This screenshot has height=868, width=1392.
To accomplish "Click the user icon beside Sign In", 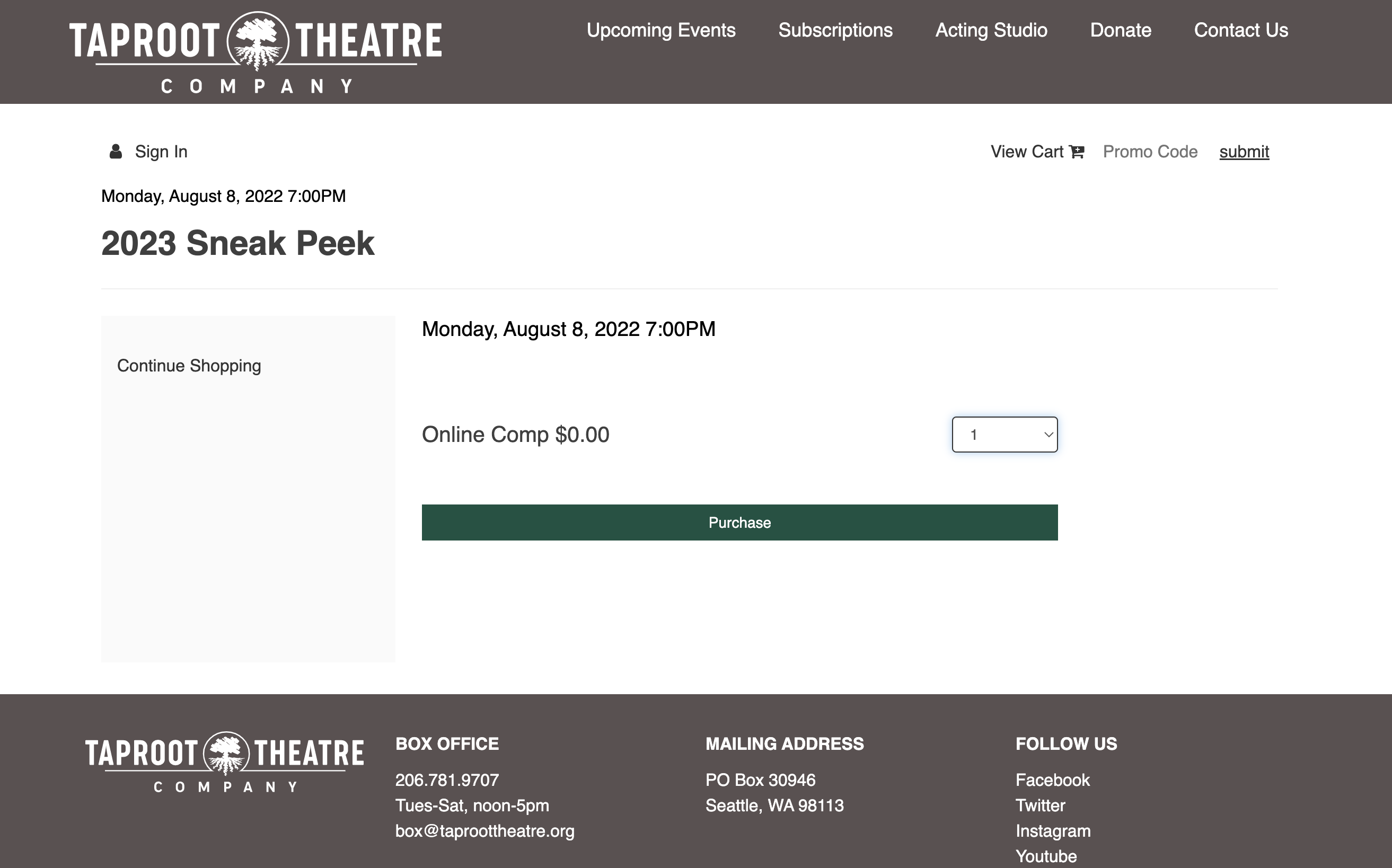I will pos(116,152).
